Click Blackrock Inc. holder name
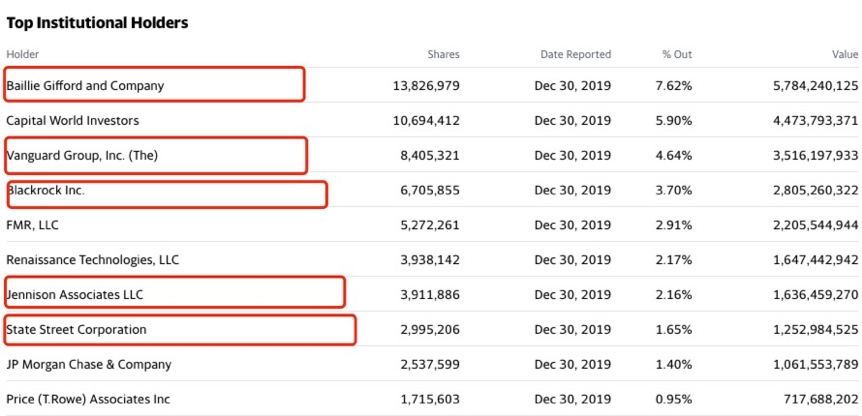The image size is (862, 416). tap(46, 190)
